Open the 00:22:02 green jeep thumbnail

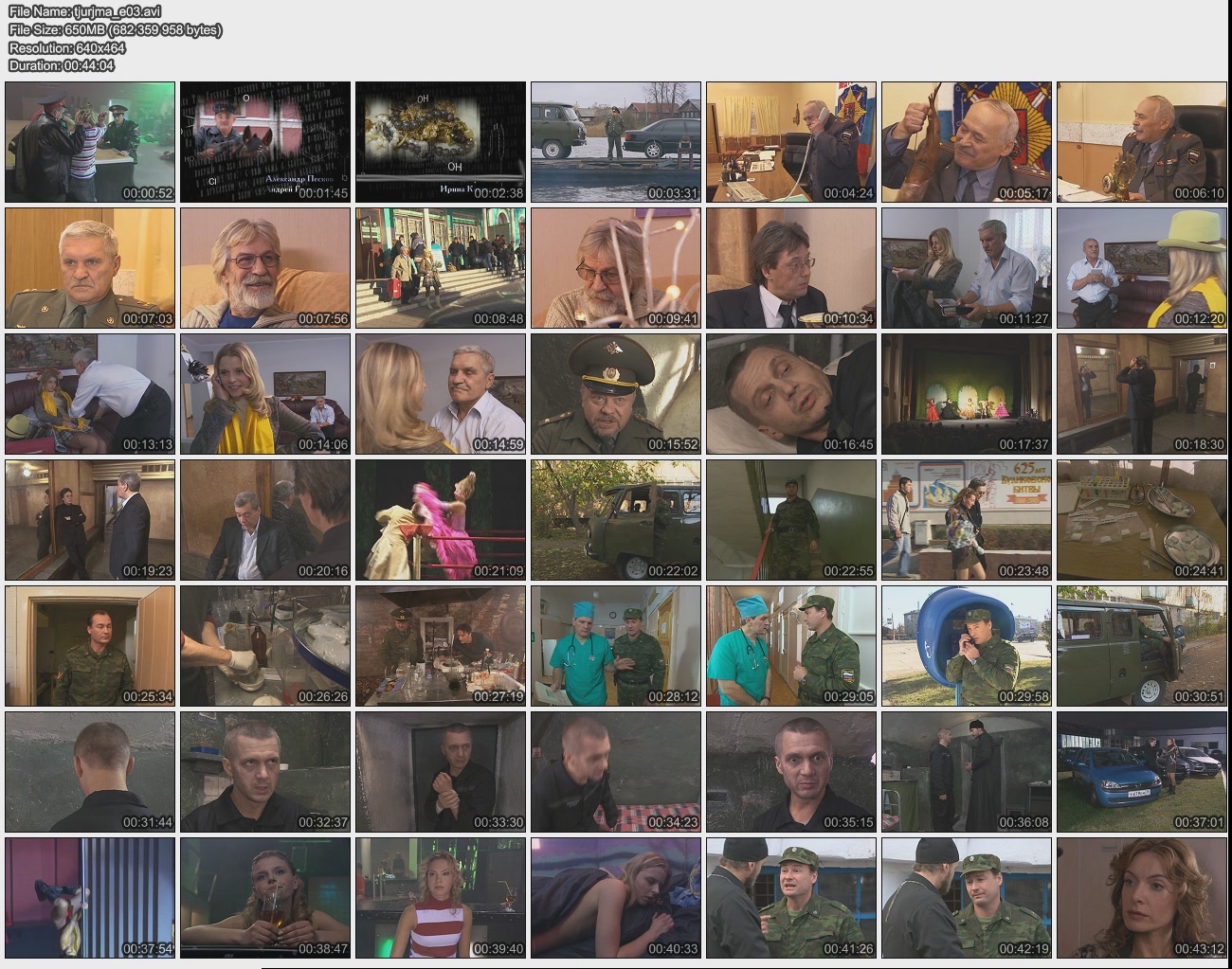tap(616, 520)
